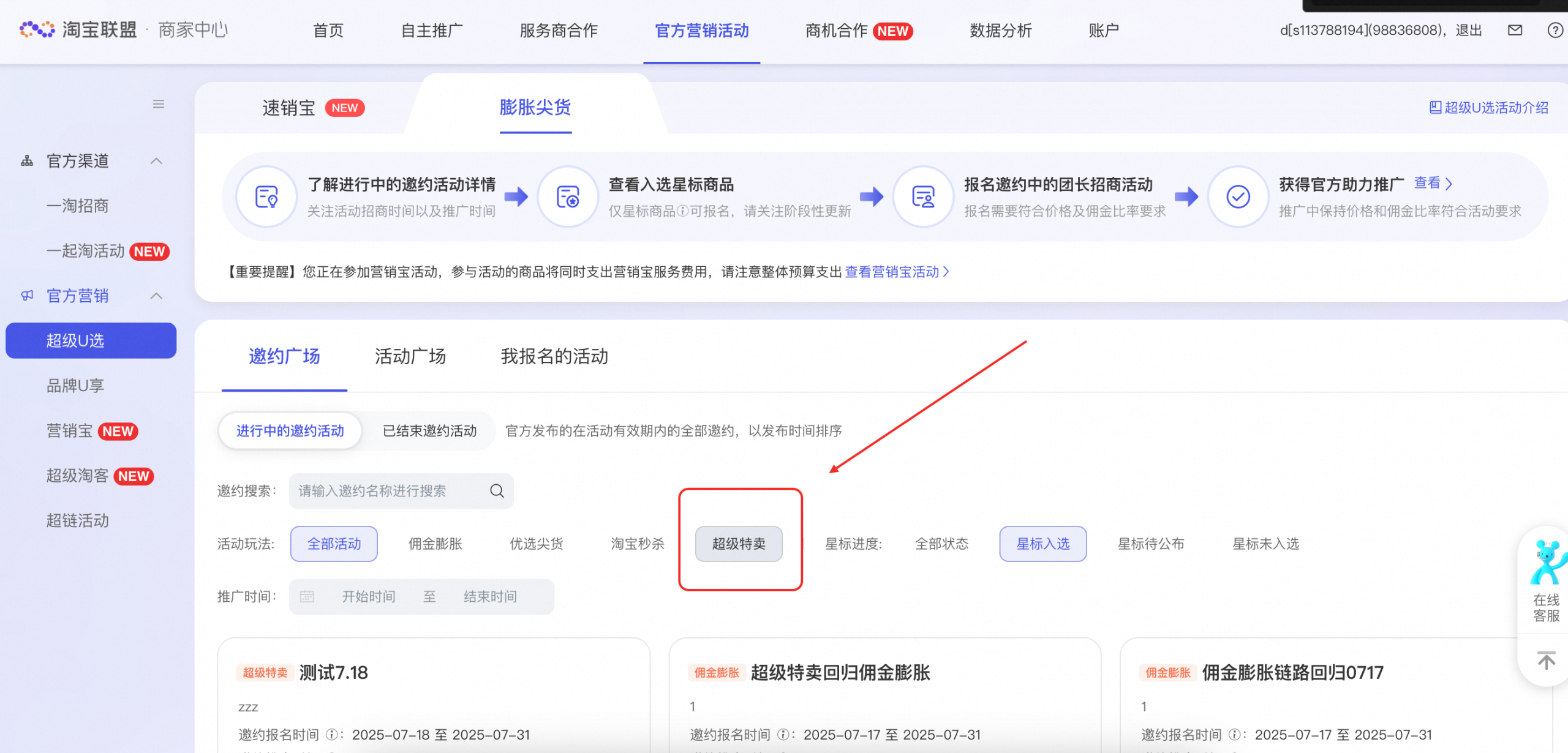
Task: Switch to the 邀约广场 tab
Action: coord(284,356)
